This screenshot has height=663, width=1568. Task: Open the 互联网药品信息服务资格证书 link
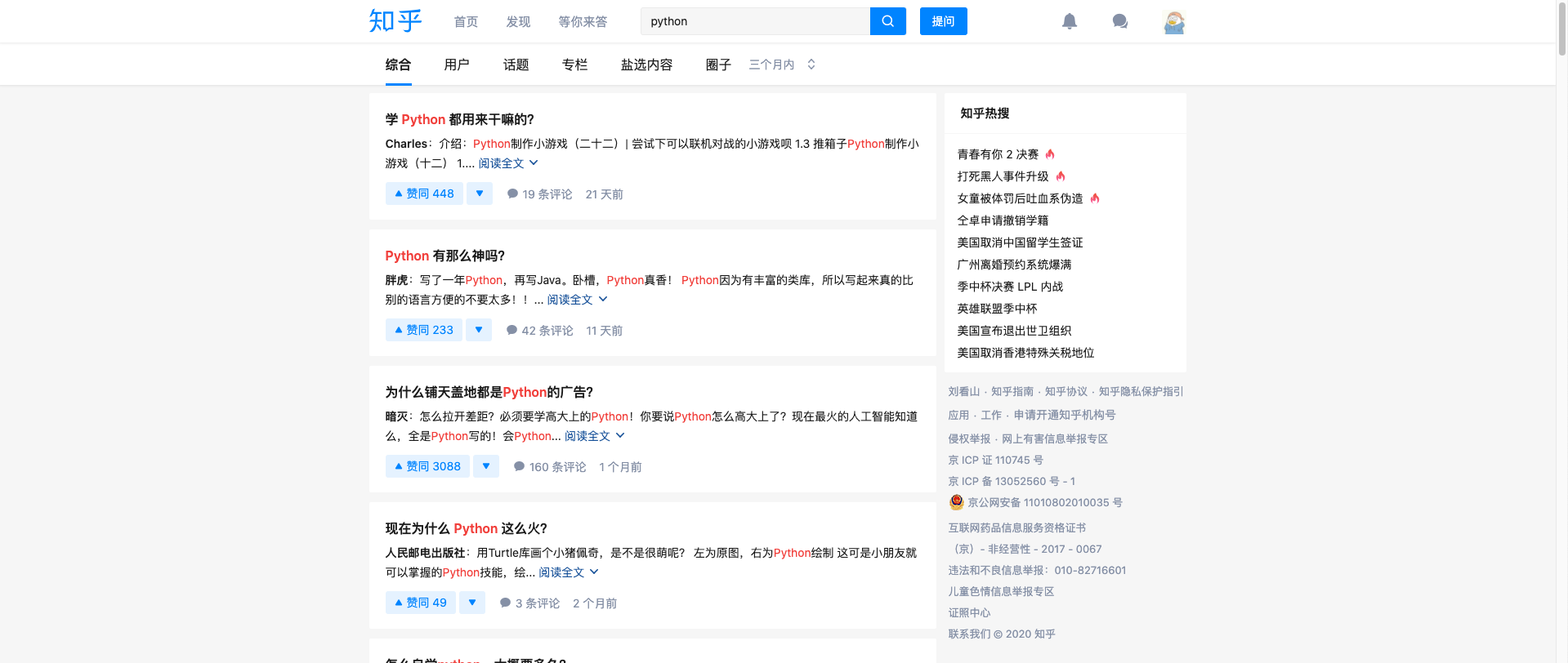(1017, 528)
